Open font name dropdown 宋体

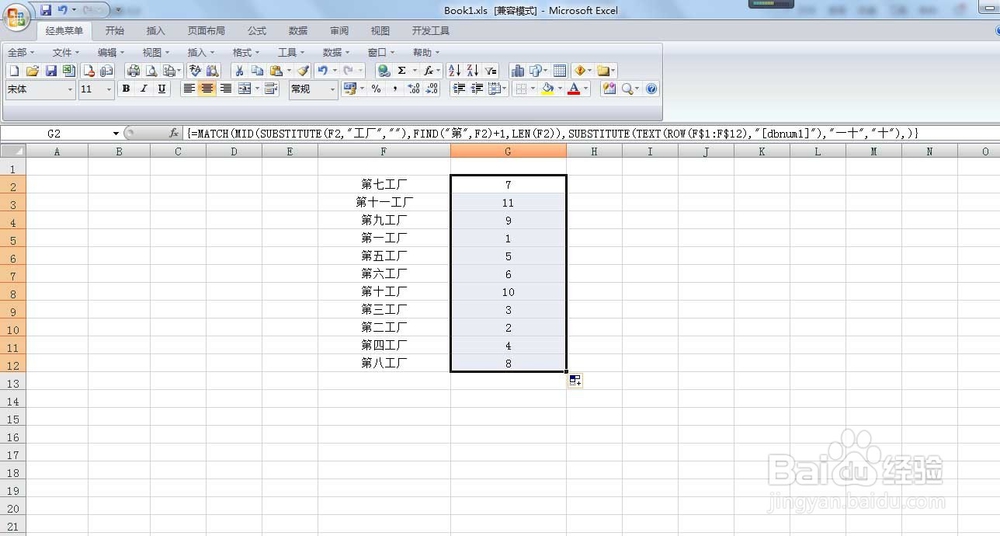70,89
